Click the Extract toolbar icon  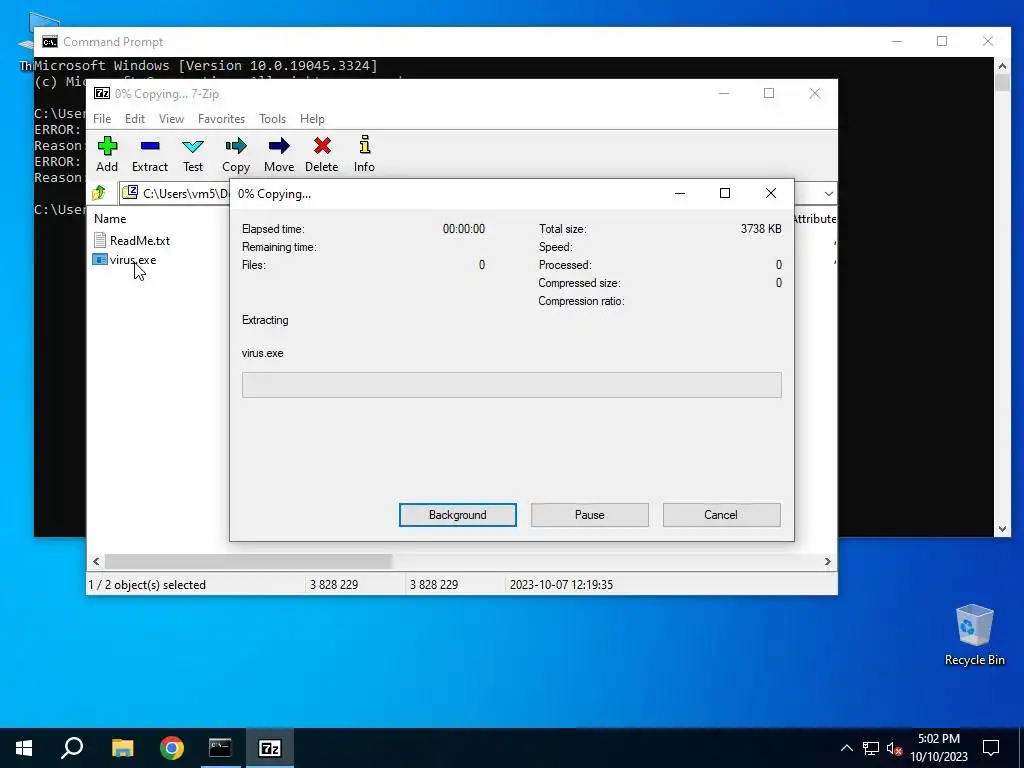(150, 153)
